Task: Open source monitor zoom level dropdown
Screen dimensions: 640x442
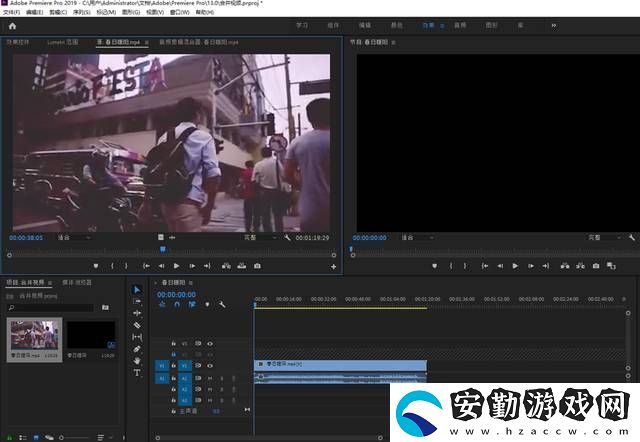Action: [x=74, y=238]
